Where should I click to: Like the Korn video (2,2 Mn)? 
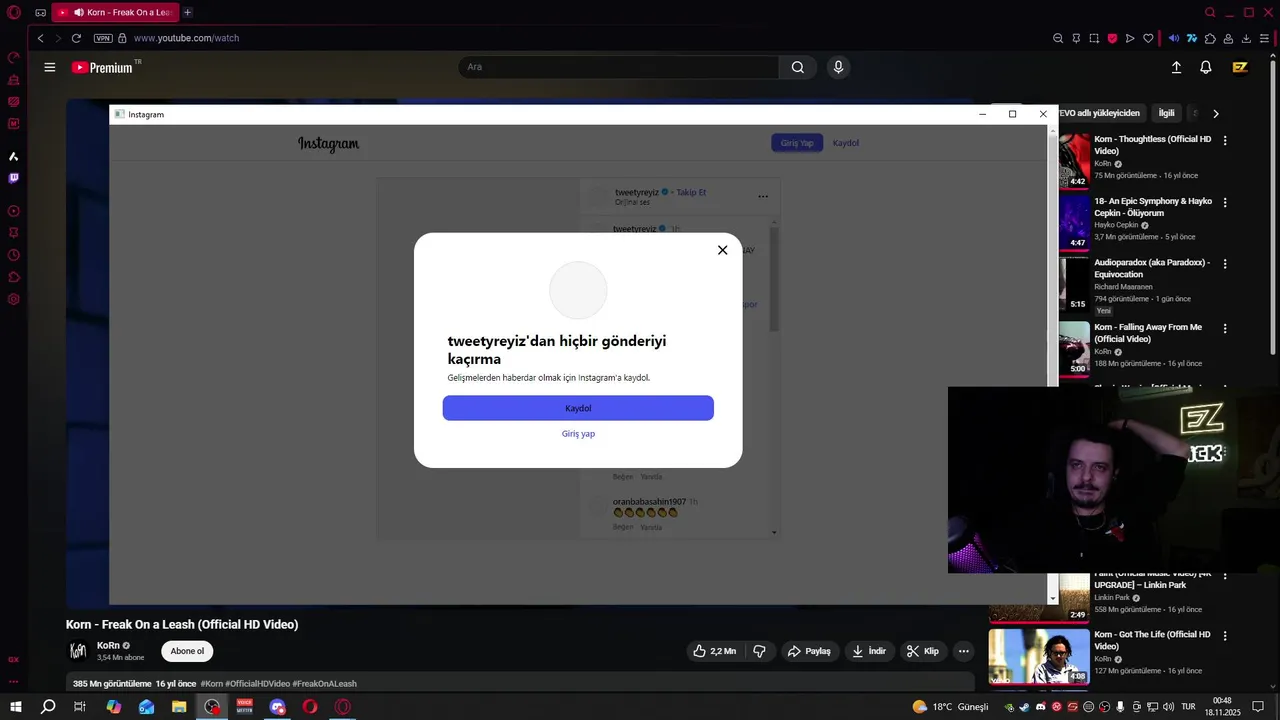coord(714,651)
